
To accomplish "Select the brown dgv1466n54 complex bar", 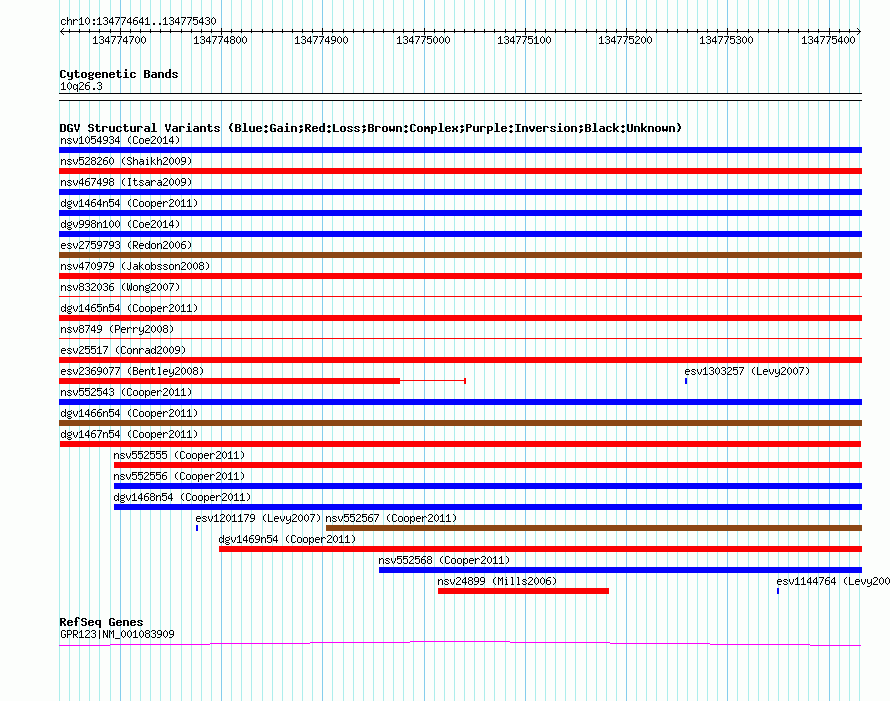I will pyautogui.click(x=460, y=423).
